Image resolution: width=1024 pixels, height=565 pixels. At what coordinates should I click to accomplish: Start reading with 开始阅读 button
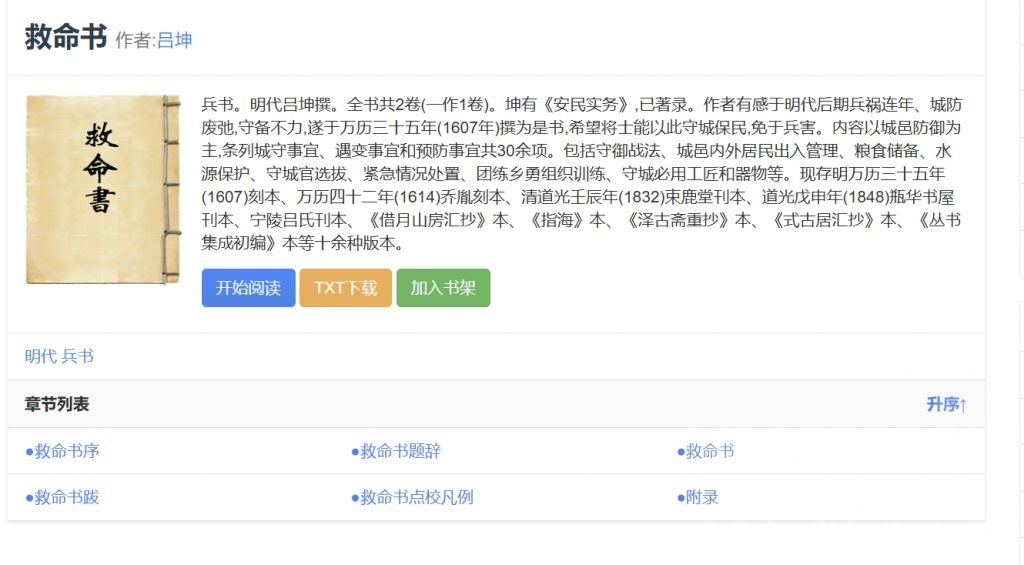point(248,287)
